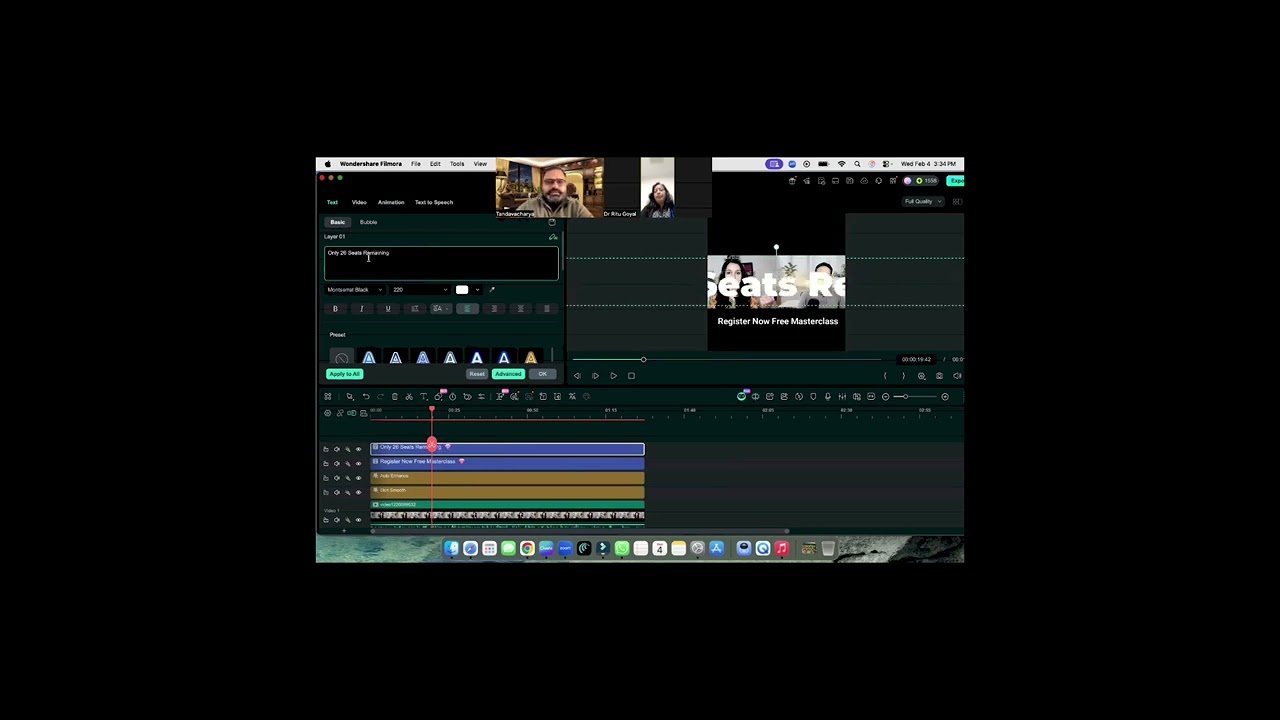Open the Montserrat Black font dropdown

coord(355,290)
